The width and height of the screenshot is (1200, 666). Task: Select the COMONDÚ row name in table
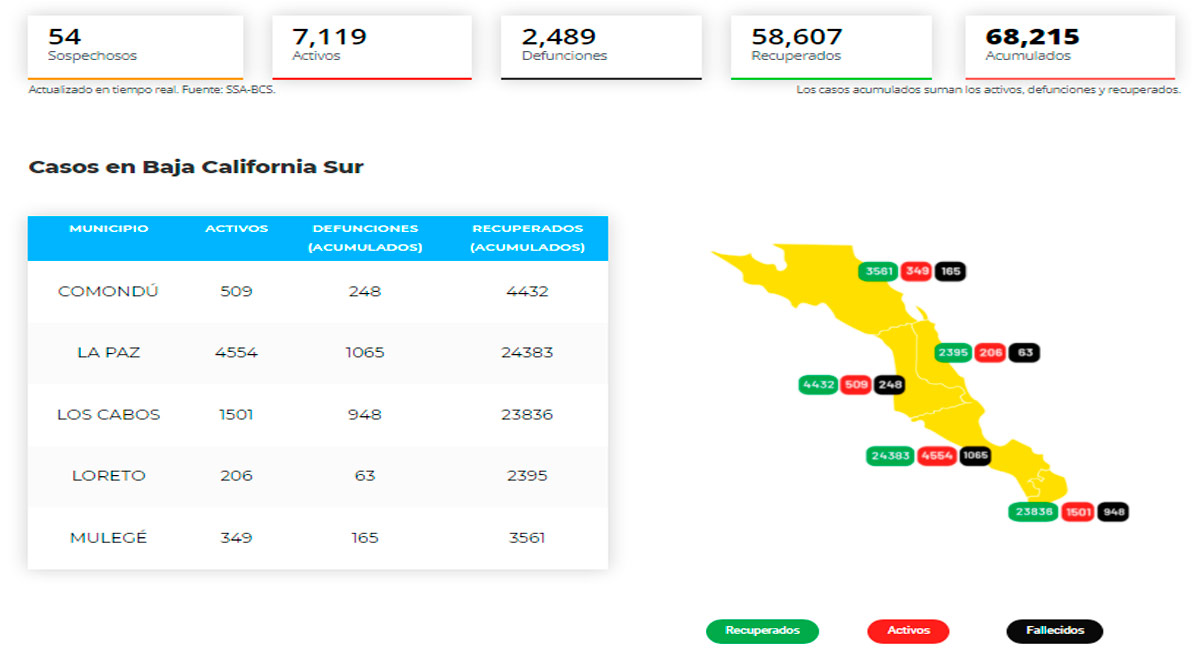tap(109, 292)
